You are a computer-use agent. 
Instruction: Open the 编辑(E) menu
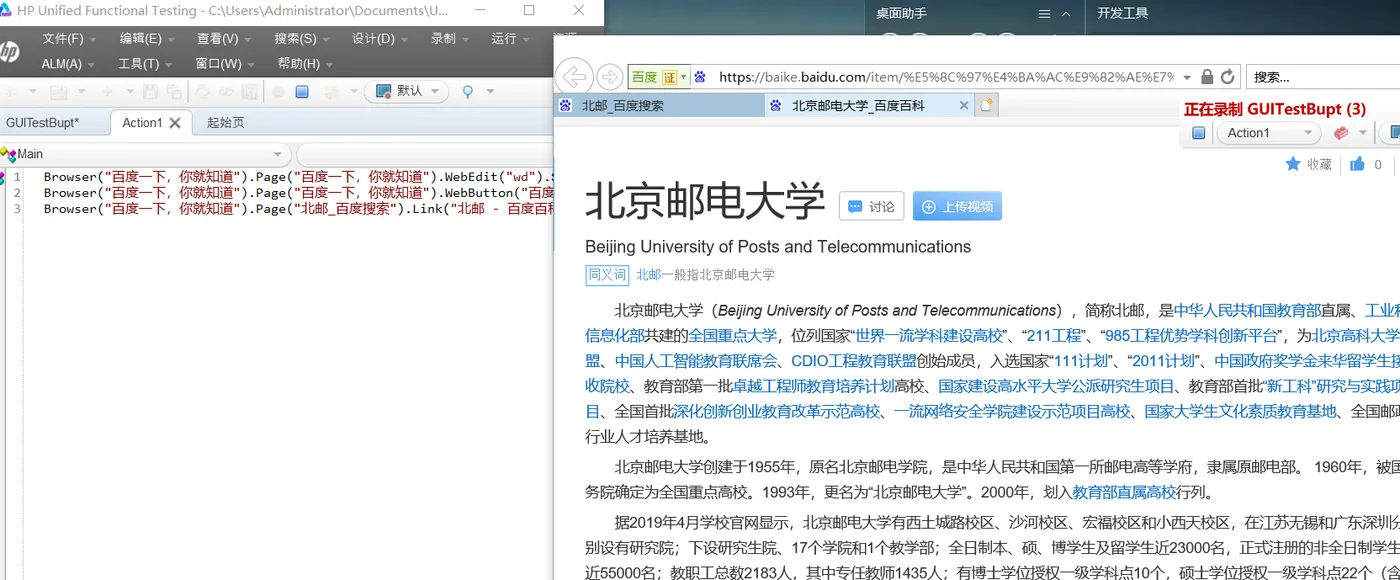tap(147, 38)
